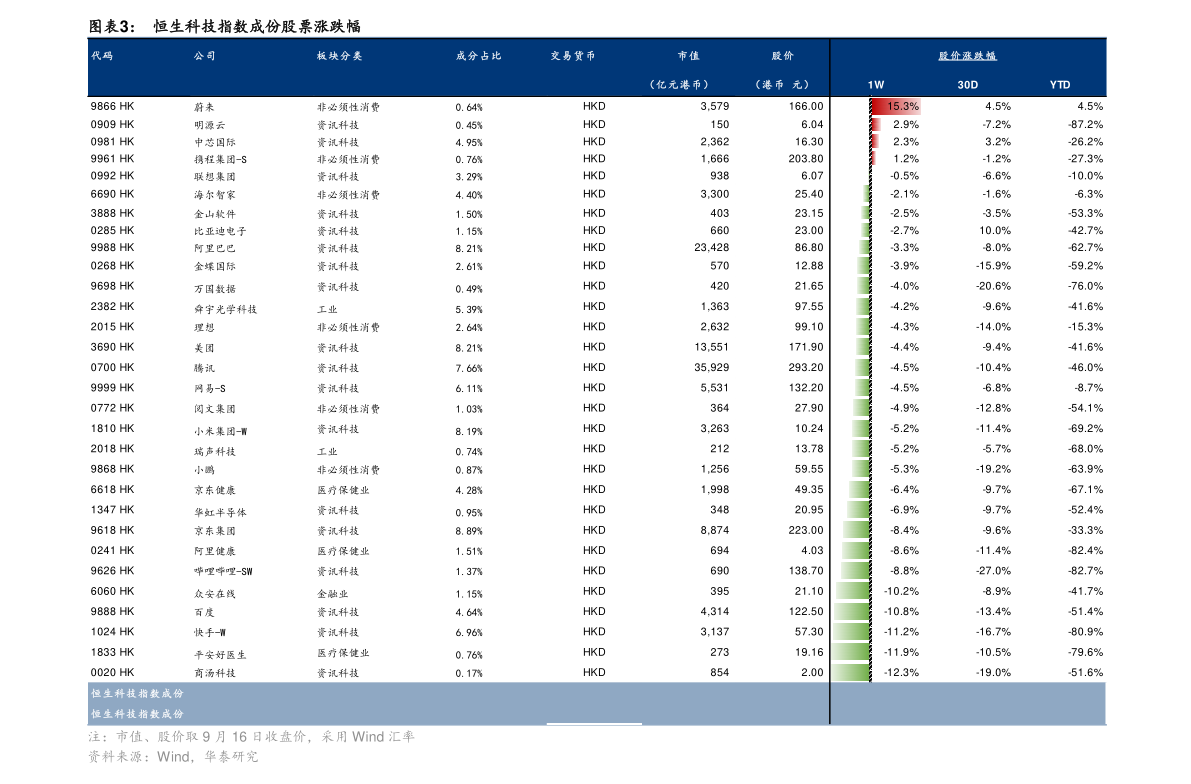Select company name 哔哩哔哩-SW
The width and height of the screenshot is (1191, 784).
pos(223,571)
